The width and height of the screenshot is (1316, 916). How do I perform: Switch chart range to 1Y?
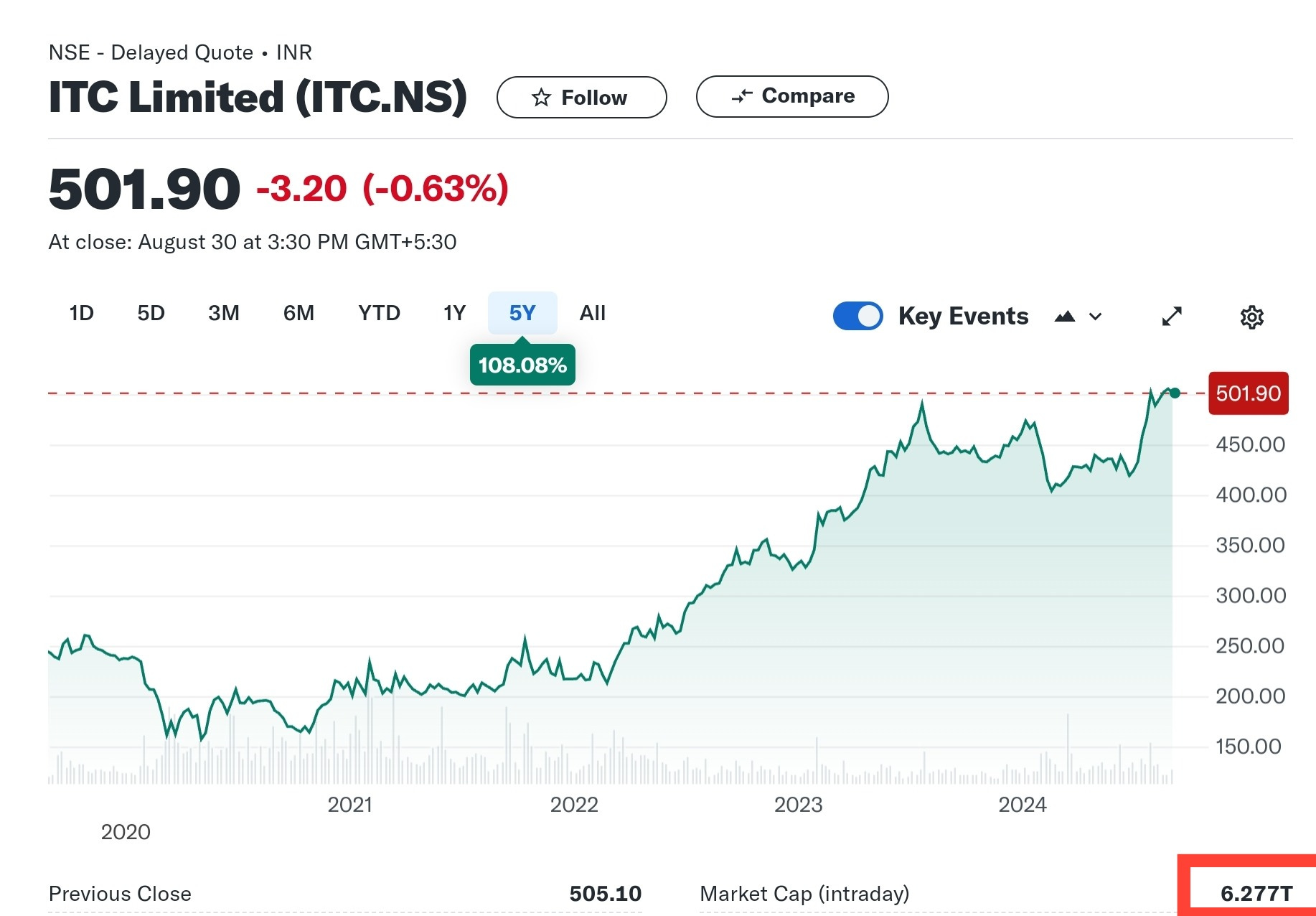[455, 313]
